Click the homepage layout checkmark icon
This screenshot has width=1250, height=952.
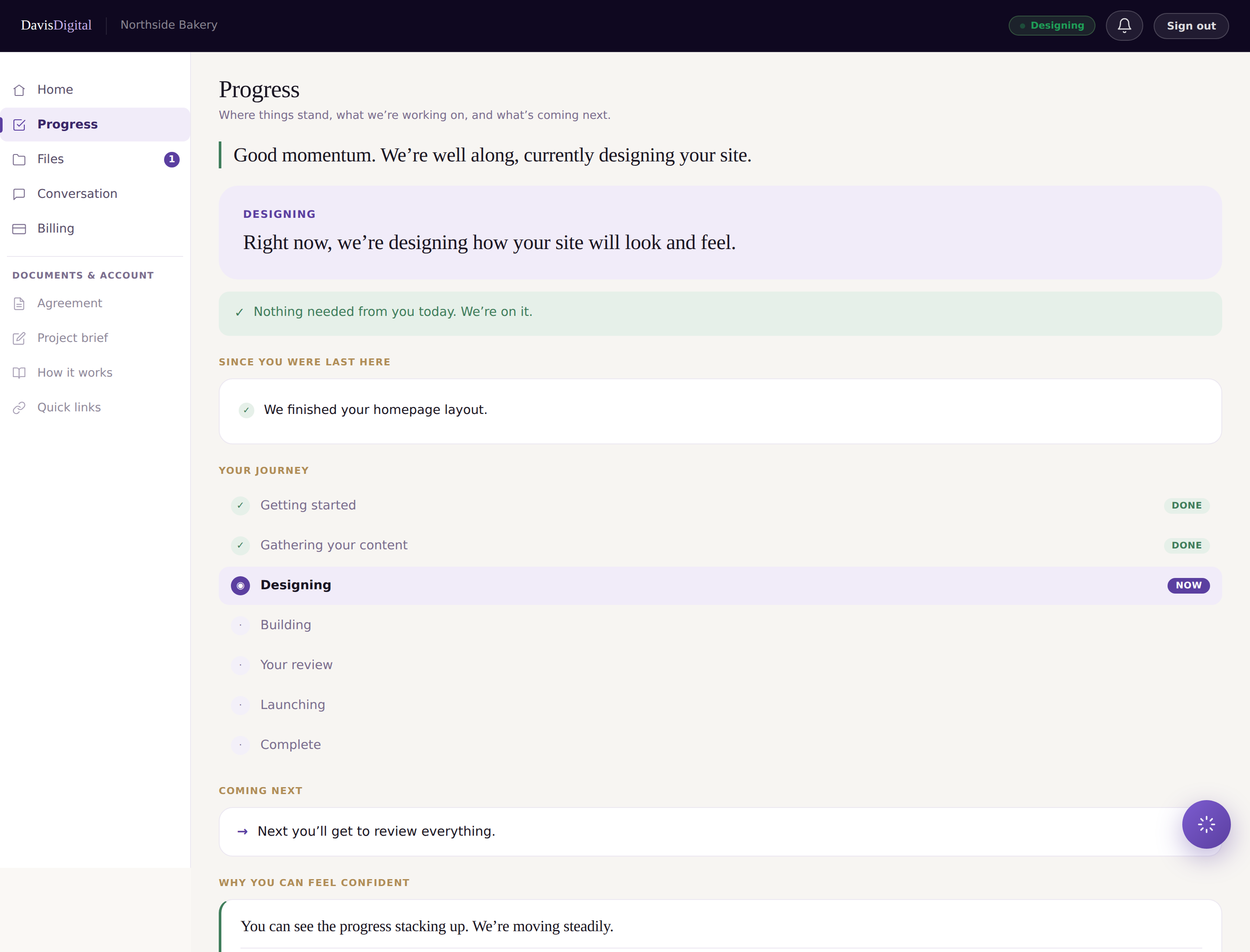pyautogui.click(x=246, y=410)
